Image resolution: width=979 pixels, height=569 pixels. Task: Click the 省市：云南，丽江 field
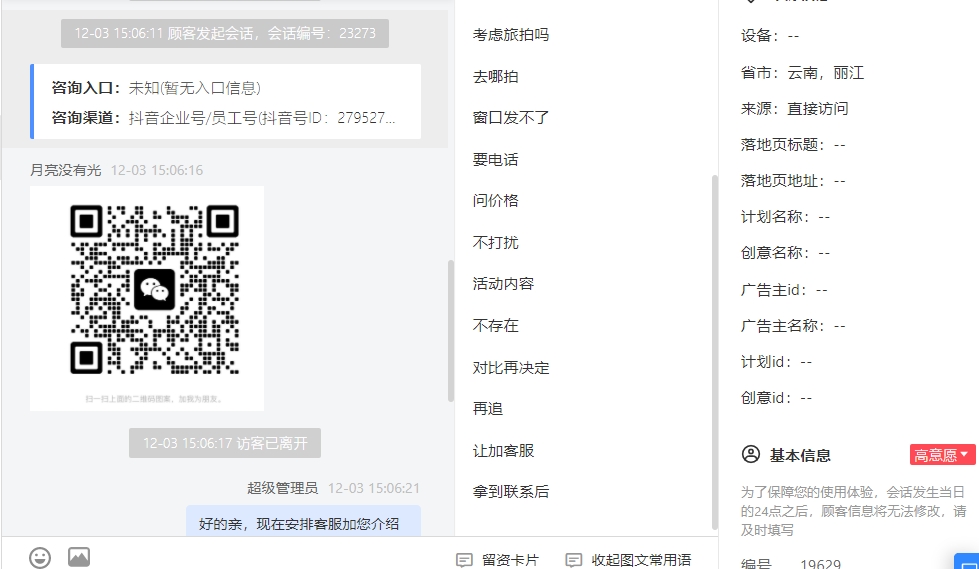[802, 73]
